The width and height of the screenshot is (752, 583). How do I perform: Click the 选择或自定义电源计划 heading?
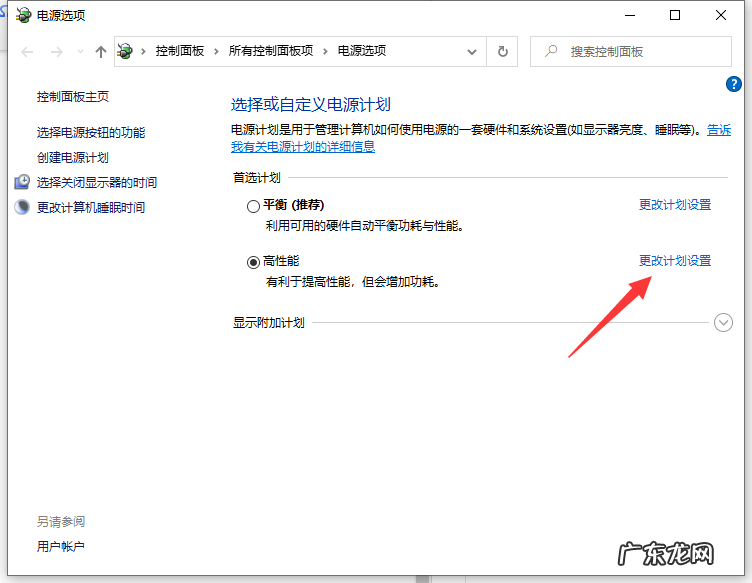point(311,105)
